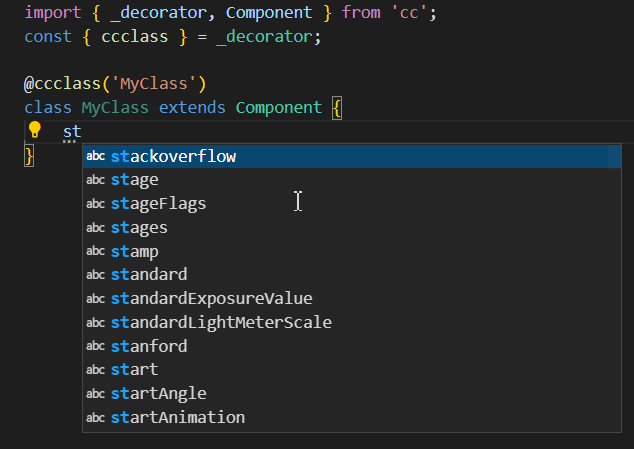The height and width of the screenshot is (449, 634).
Task: Place cursor after typed 'st' text
Action: click(x=82, y=131)
